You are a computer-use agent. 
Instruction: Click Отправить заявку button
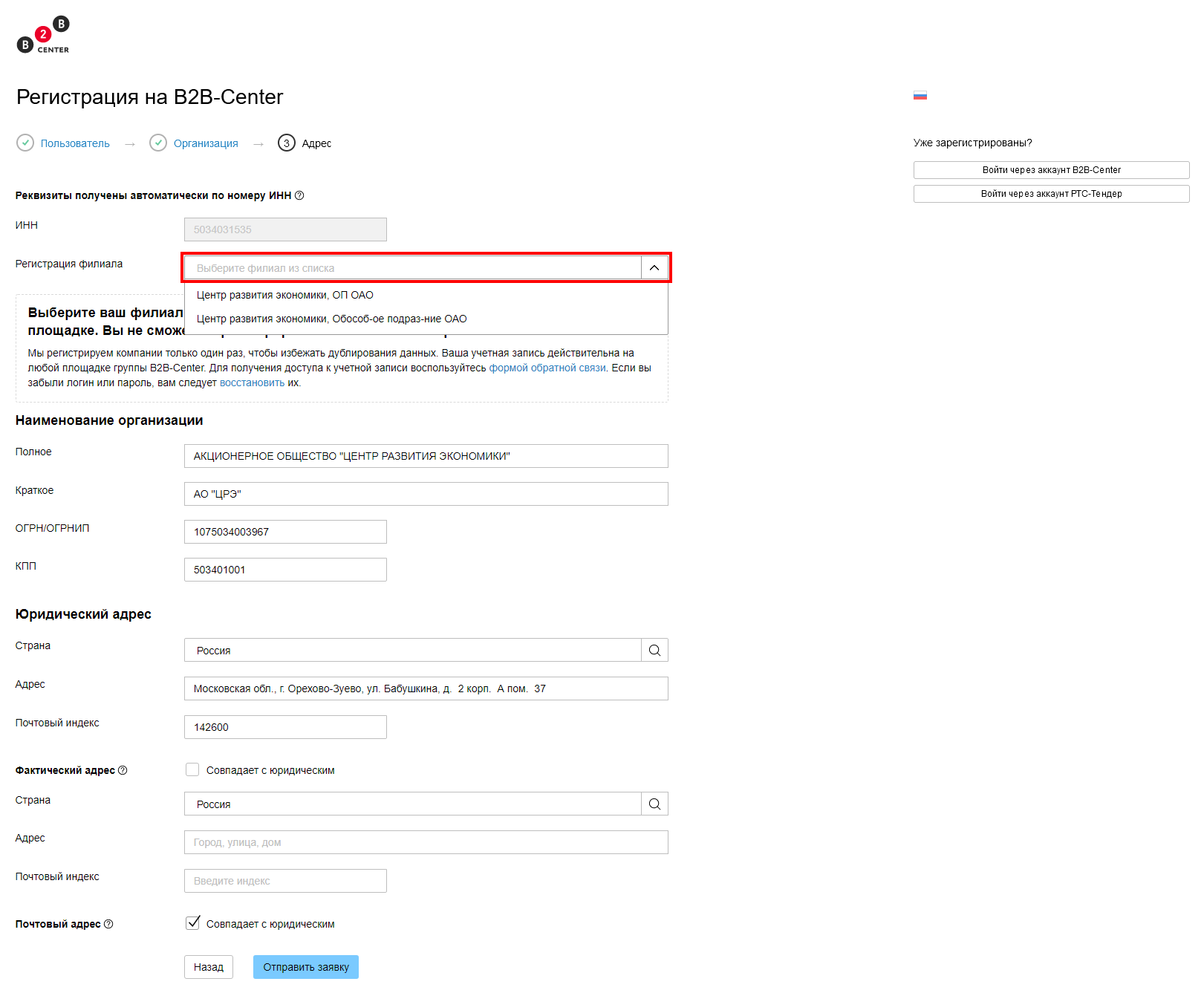[x=306, y=967]
